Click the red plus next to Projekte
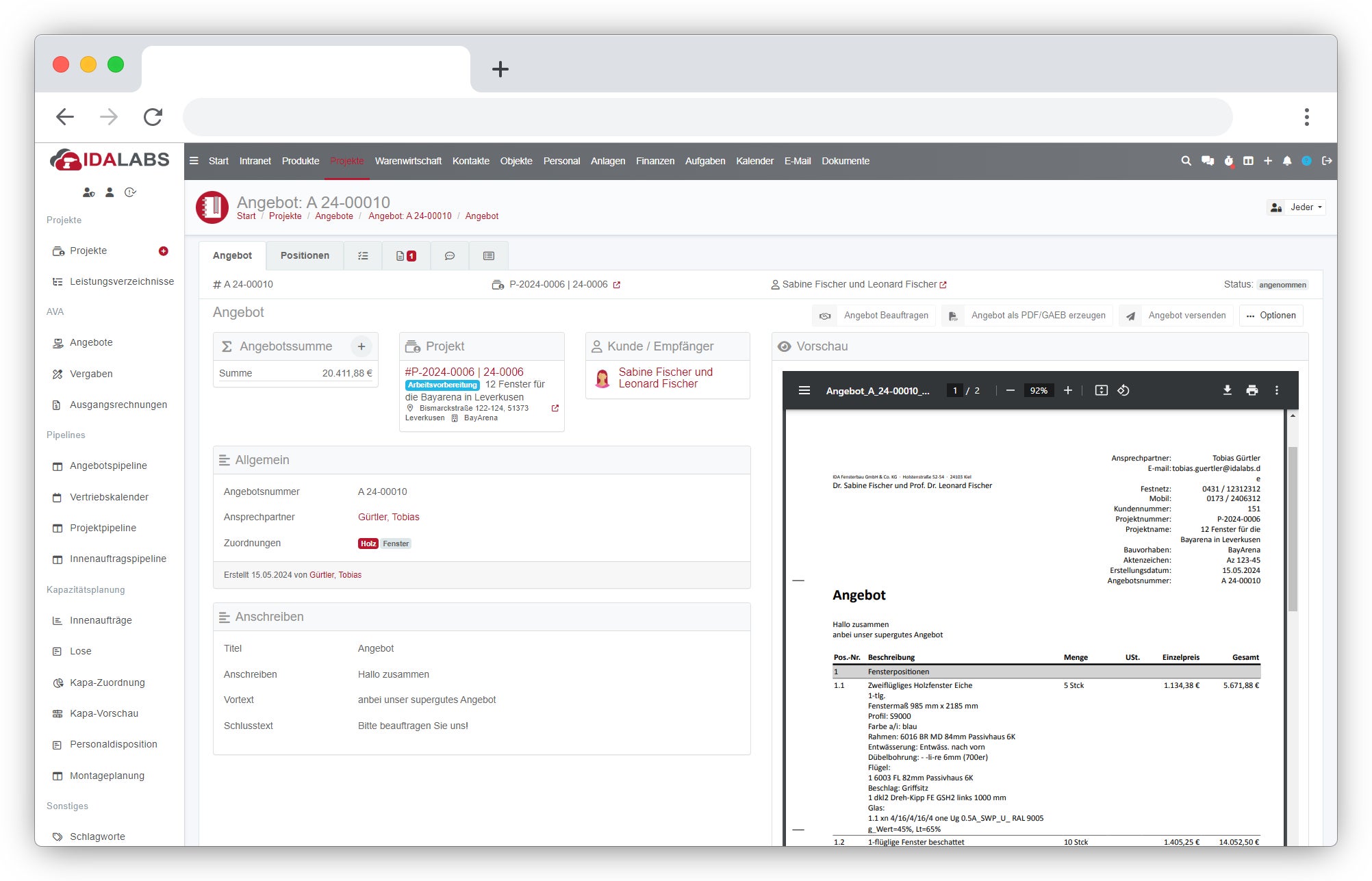The height and width of the screenshot is (881, 1372). (x=164, y=251)
